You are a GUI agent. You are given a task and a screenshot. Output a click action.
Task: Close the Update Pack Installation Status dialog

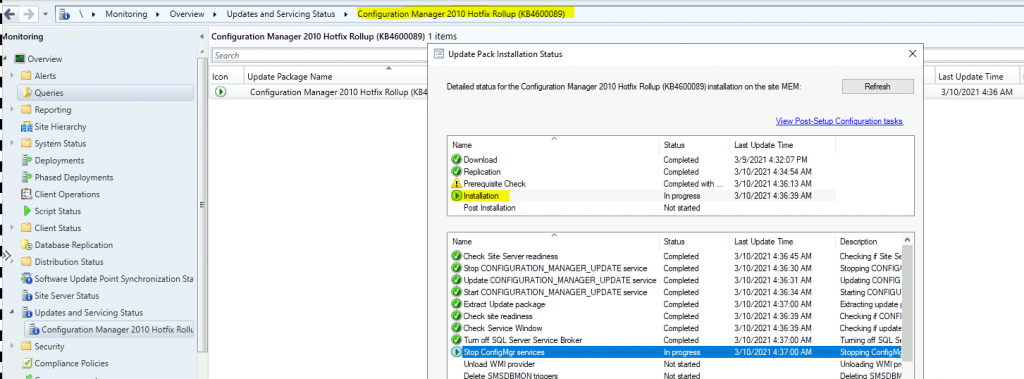[x=911, y=54]
